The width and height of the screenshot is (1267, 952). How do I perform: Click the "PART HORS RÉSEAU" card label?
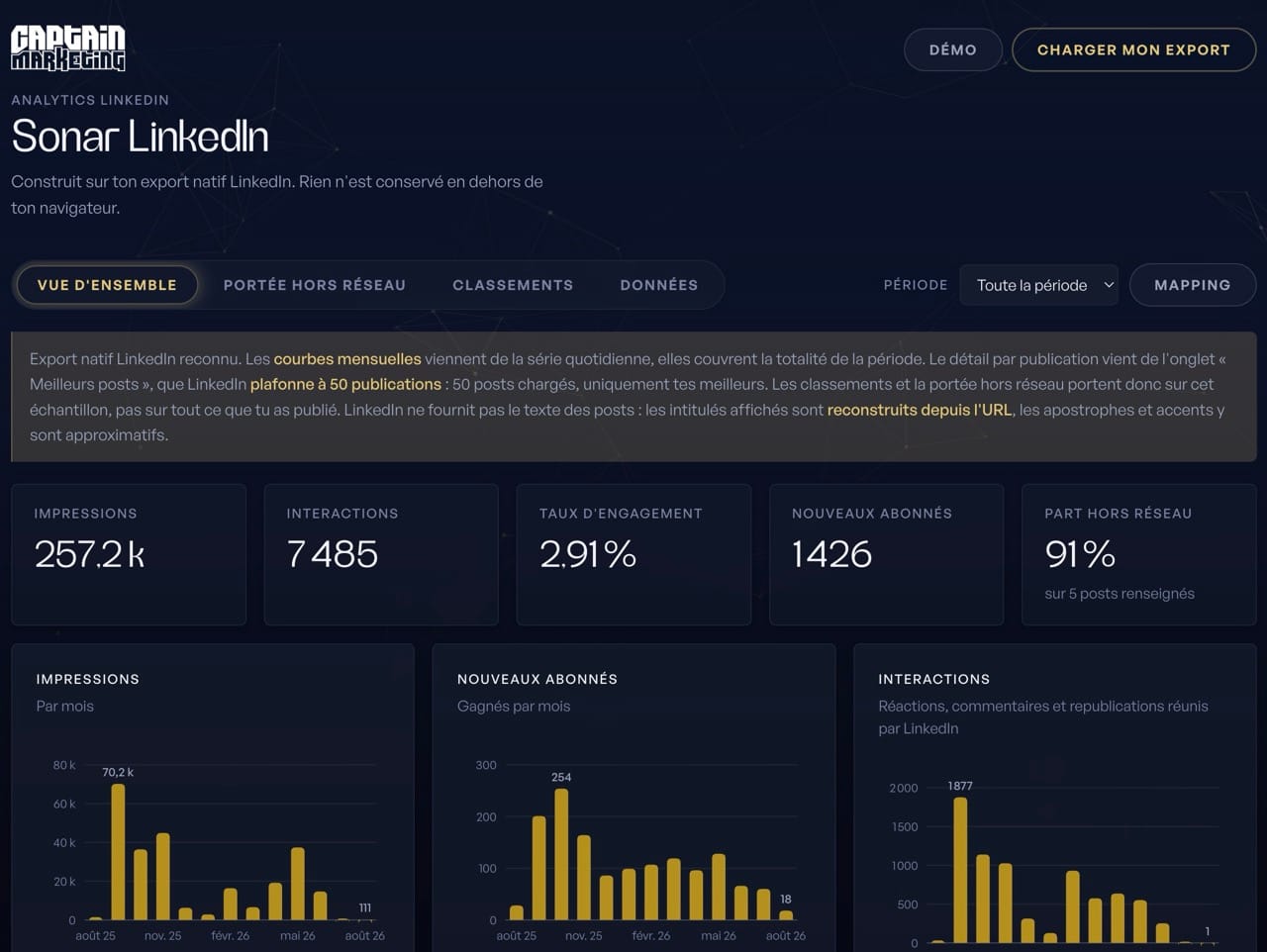pyautogui.click(x=1119, y=514)
